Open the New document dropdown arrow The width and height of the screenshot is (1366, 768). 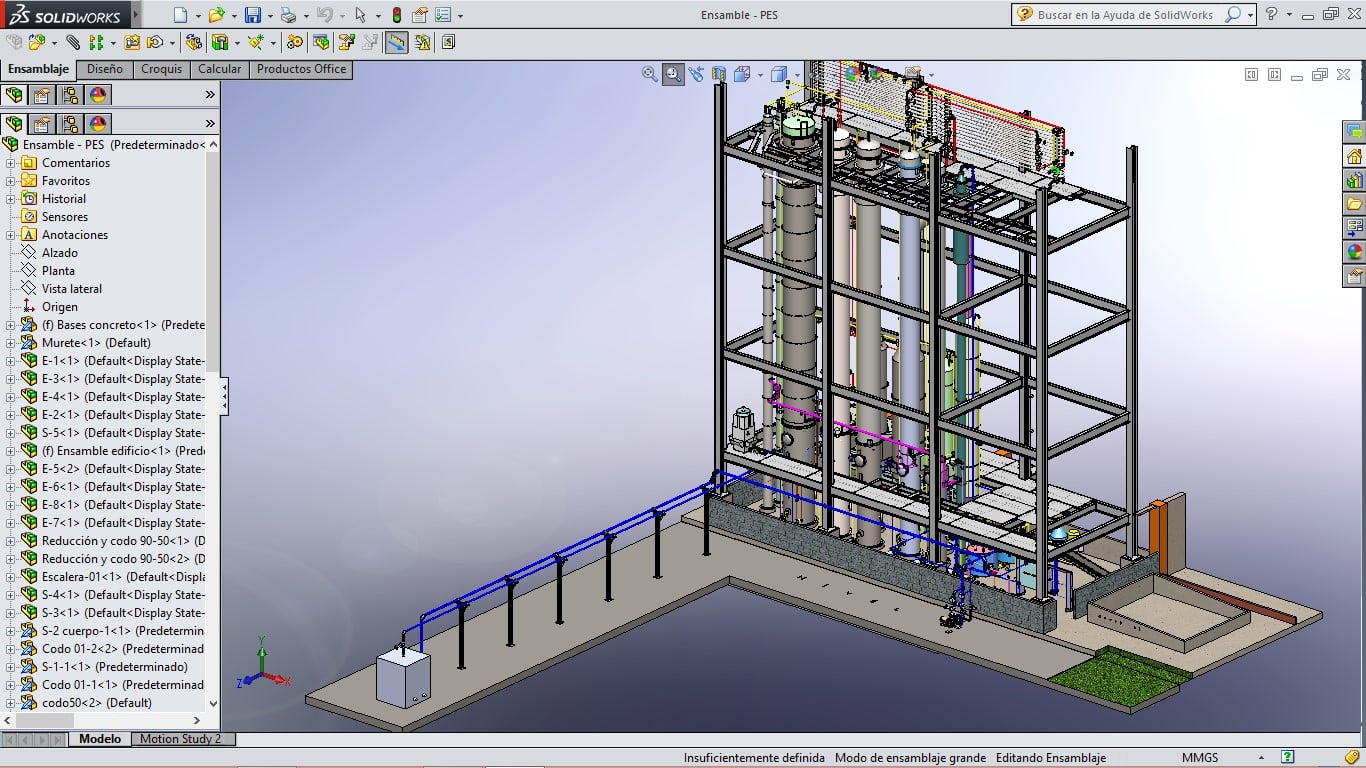click(x=197, y=16)
